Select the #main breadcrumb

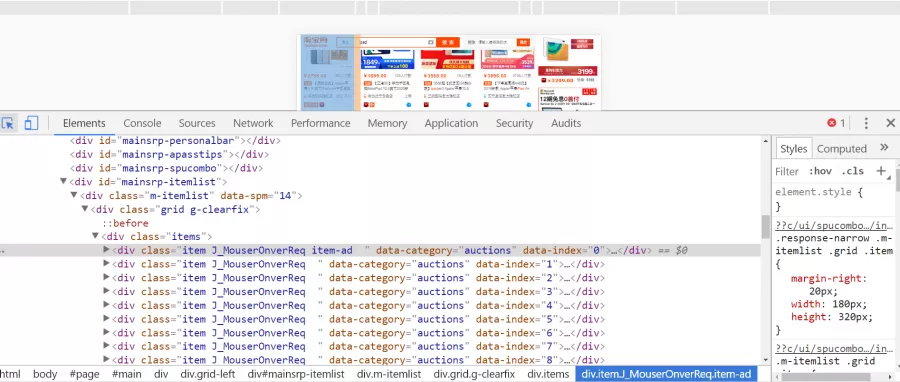[x=126, y=374]
